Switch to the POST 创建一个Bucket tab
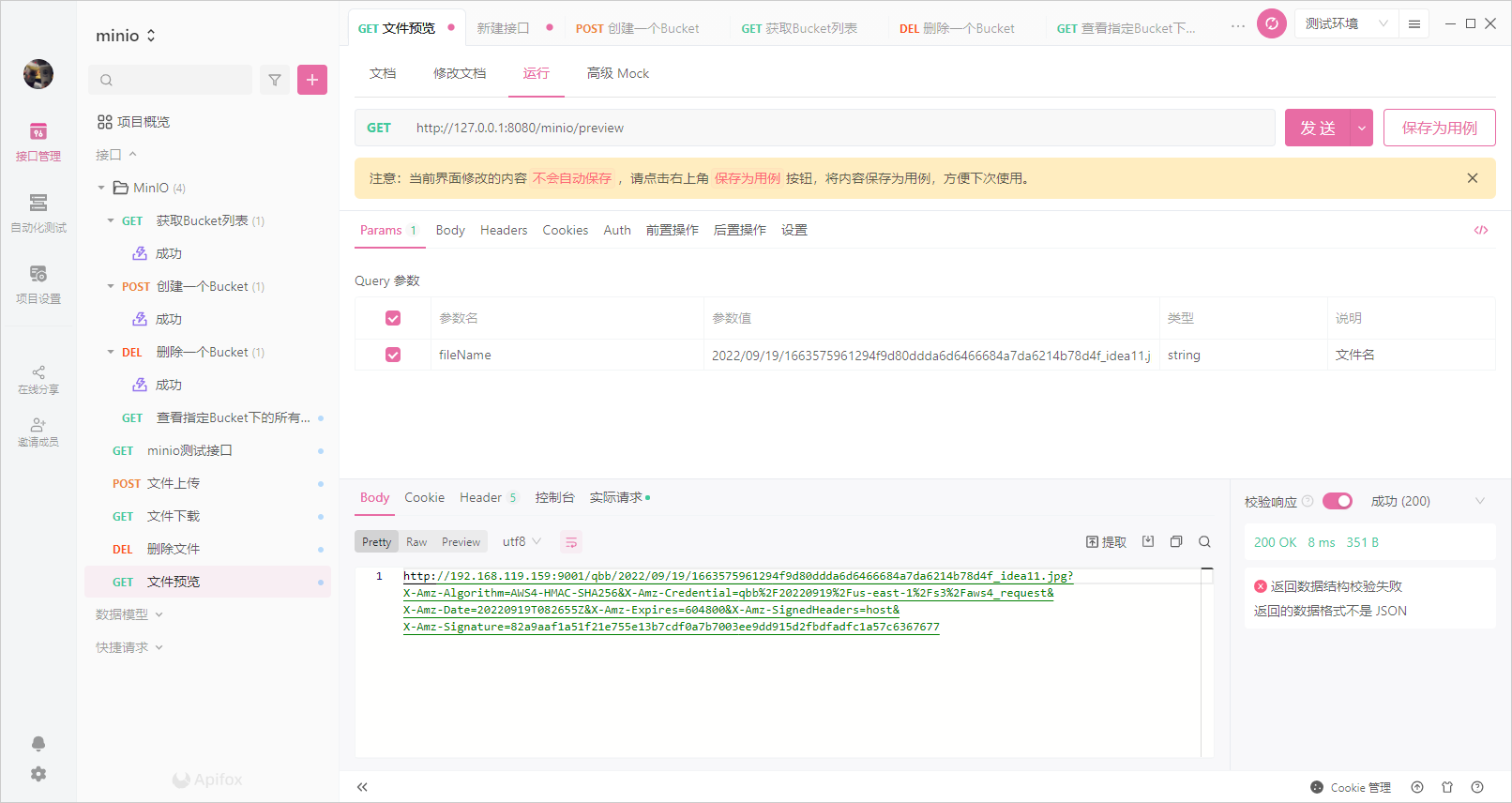The width and height of the screenshot is (1512, 803). (638, 28)
